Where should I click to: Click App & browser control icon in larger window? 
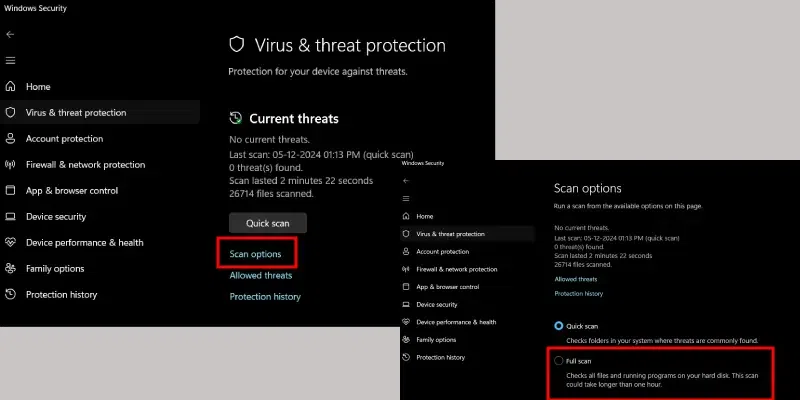click(x=10, y=191)
